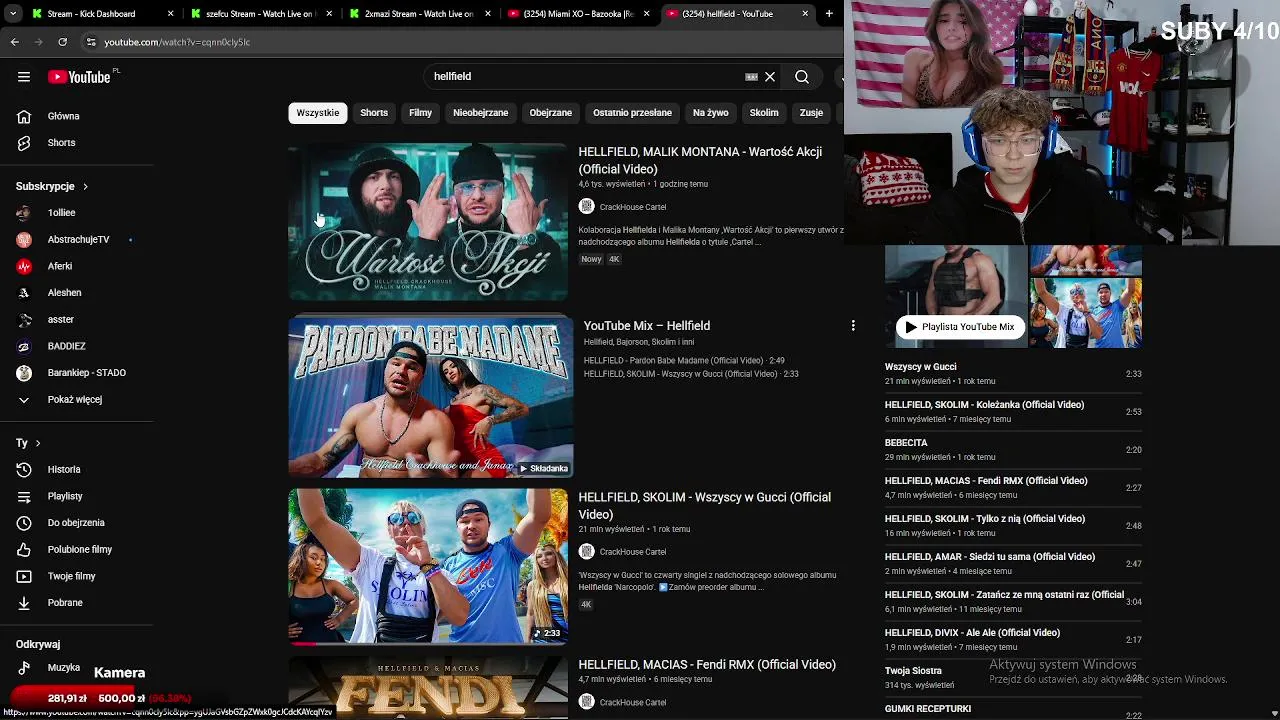The width and height of the screenshot is (1280, 720).
Task: Open HELLFIELD, MALIK MONTANA Wartość Akcji title
Action: [700, 160]
